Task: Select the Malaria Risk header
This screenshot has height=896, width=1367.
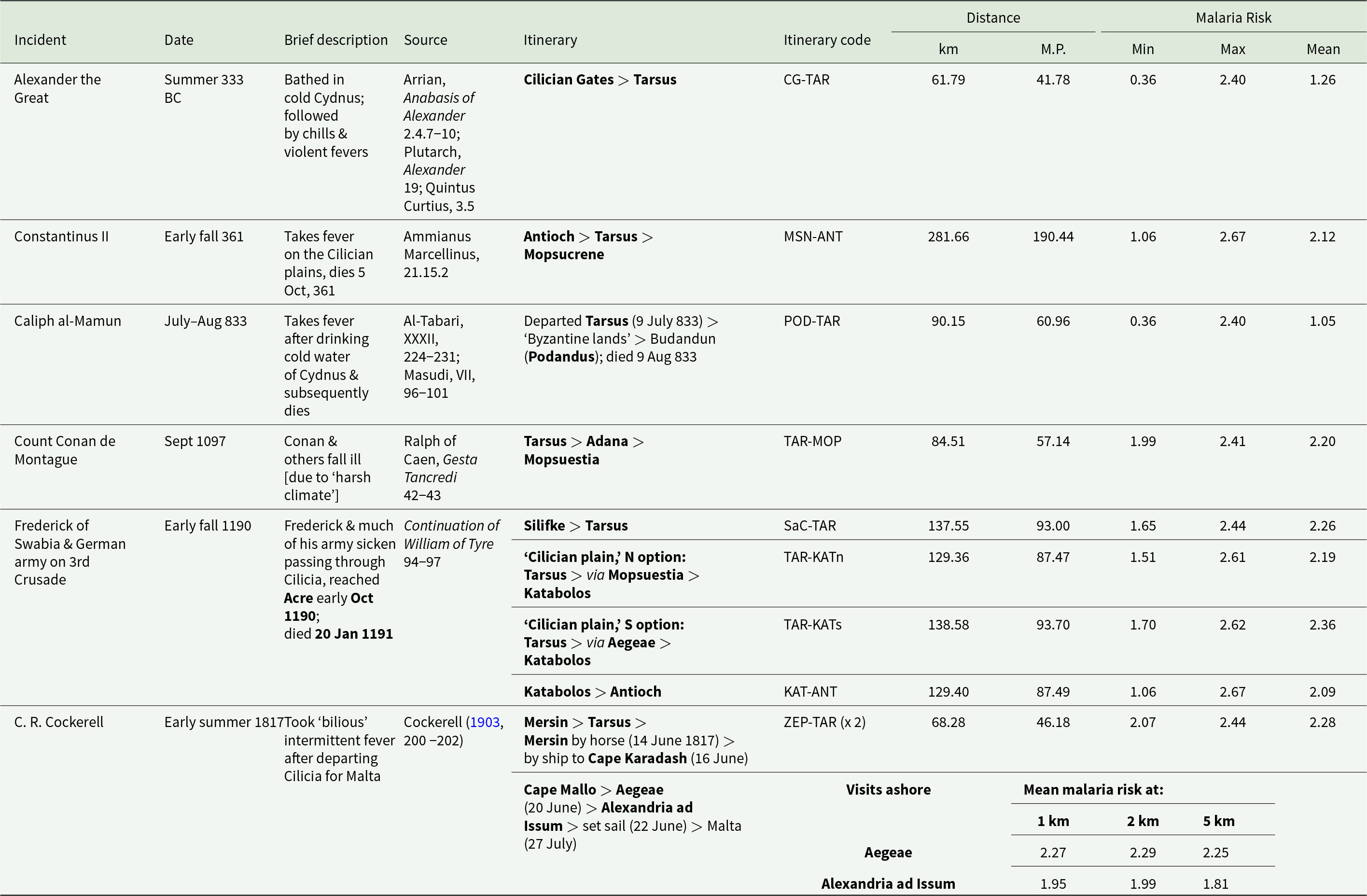Action: [1233, 18]
